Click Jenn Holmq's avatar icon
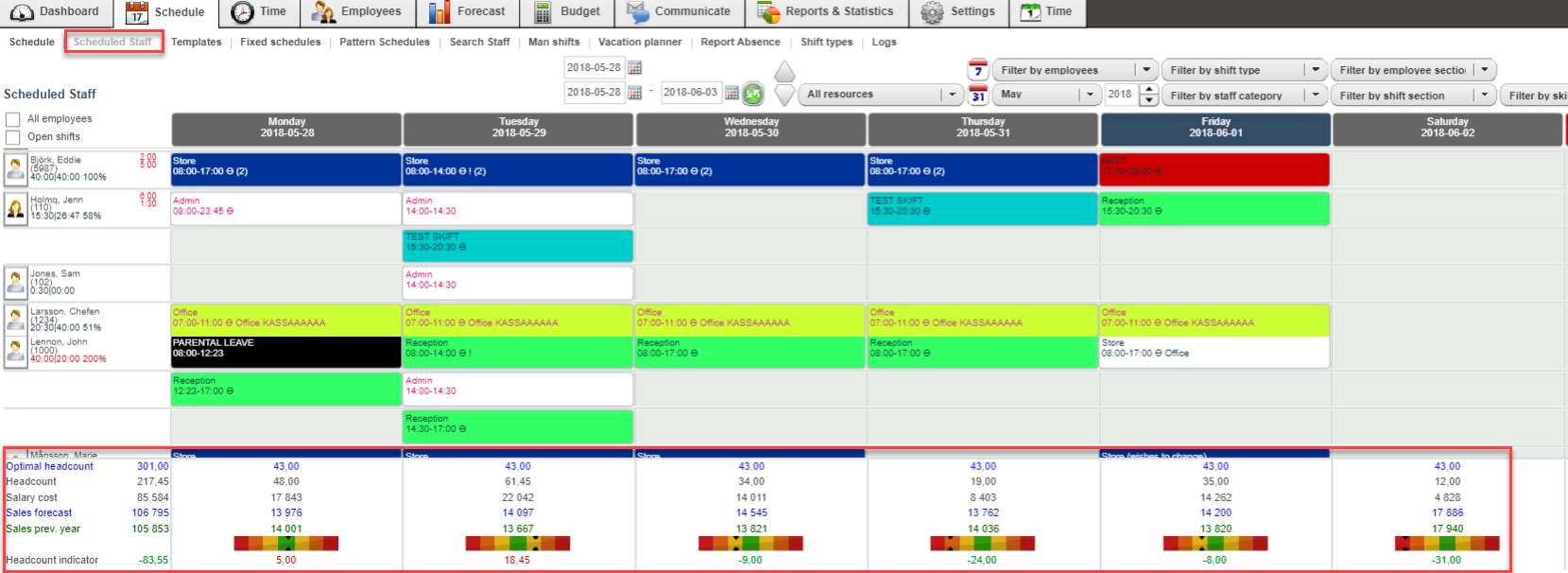This screenshot has width=1568, height=573. click(x=16, y=207)
